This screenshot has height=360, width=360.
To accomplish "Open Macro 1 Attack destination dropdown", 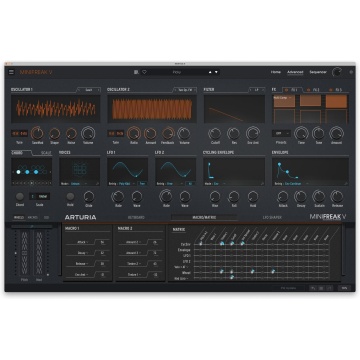I will (x=82, y=243).
